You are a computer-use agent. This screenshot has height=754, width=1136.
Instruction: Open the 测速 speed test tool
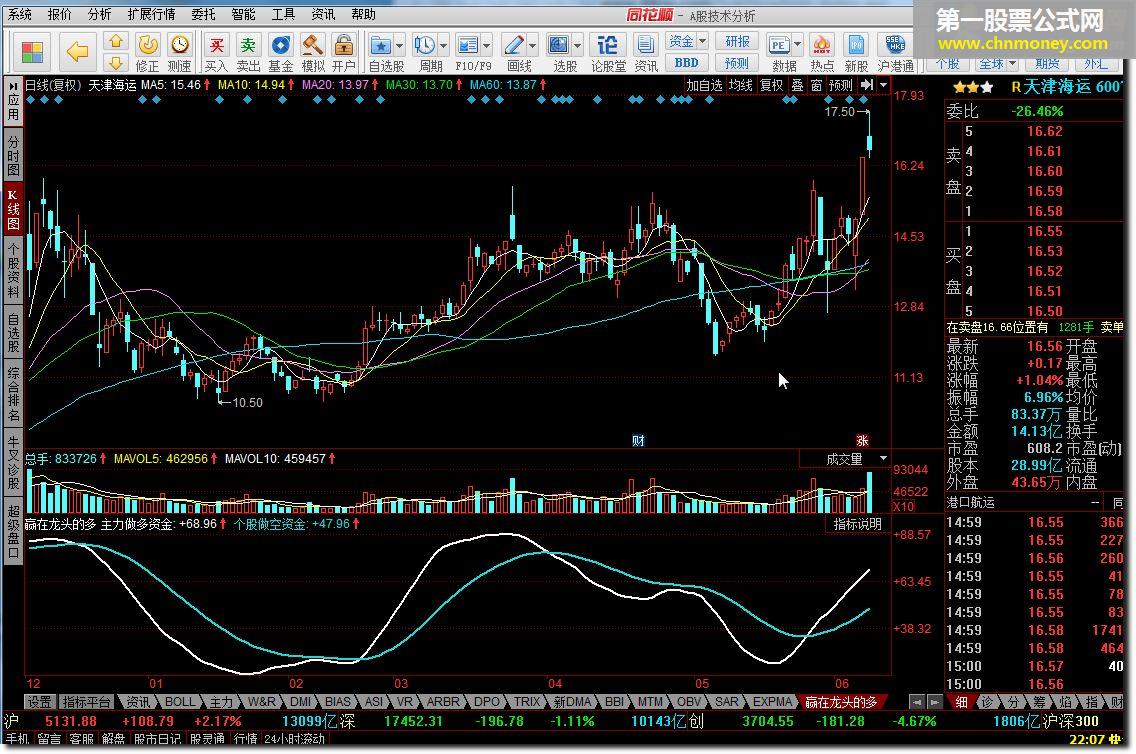(x=179, y=52)
